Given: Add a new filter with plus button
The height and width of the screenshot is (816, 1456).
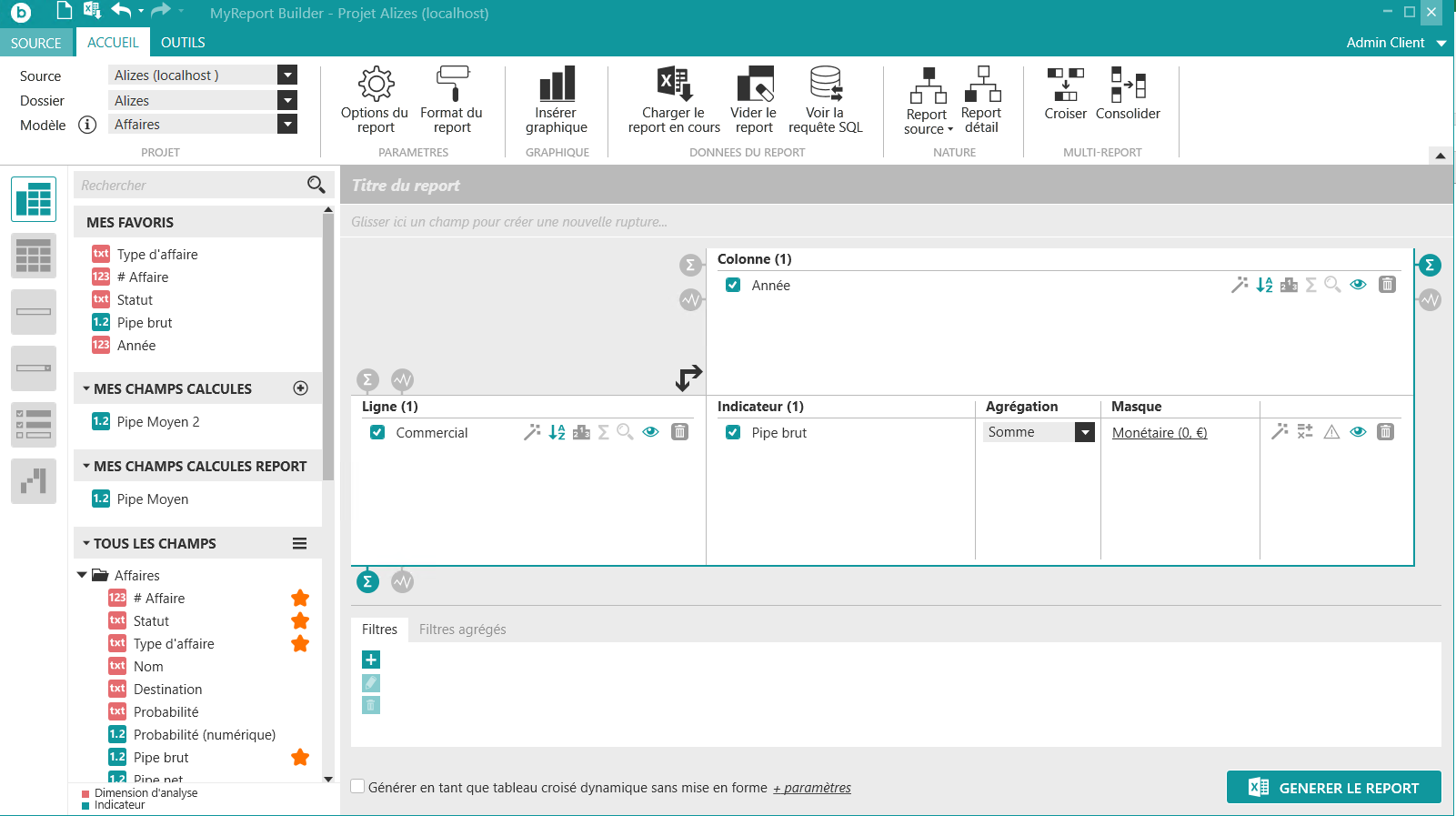Looking at the screenshot, I should coord(371,660).
